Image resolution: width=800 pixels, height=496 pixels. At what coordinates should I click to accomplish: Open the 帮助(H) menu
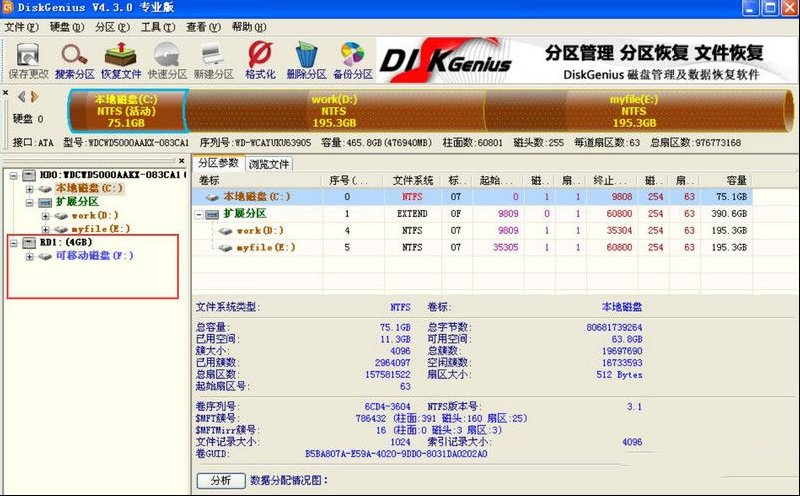coord(249,27)
